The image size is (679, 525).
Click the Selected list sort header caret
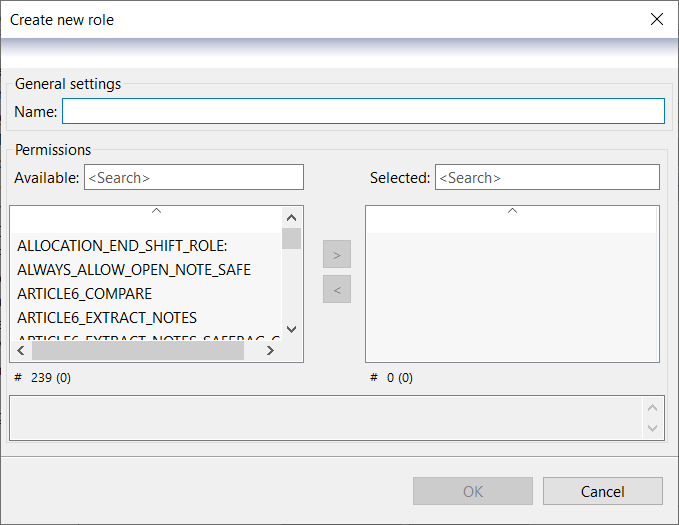pos(512,211)
